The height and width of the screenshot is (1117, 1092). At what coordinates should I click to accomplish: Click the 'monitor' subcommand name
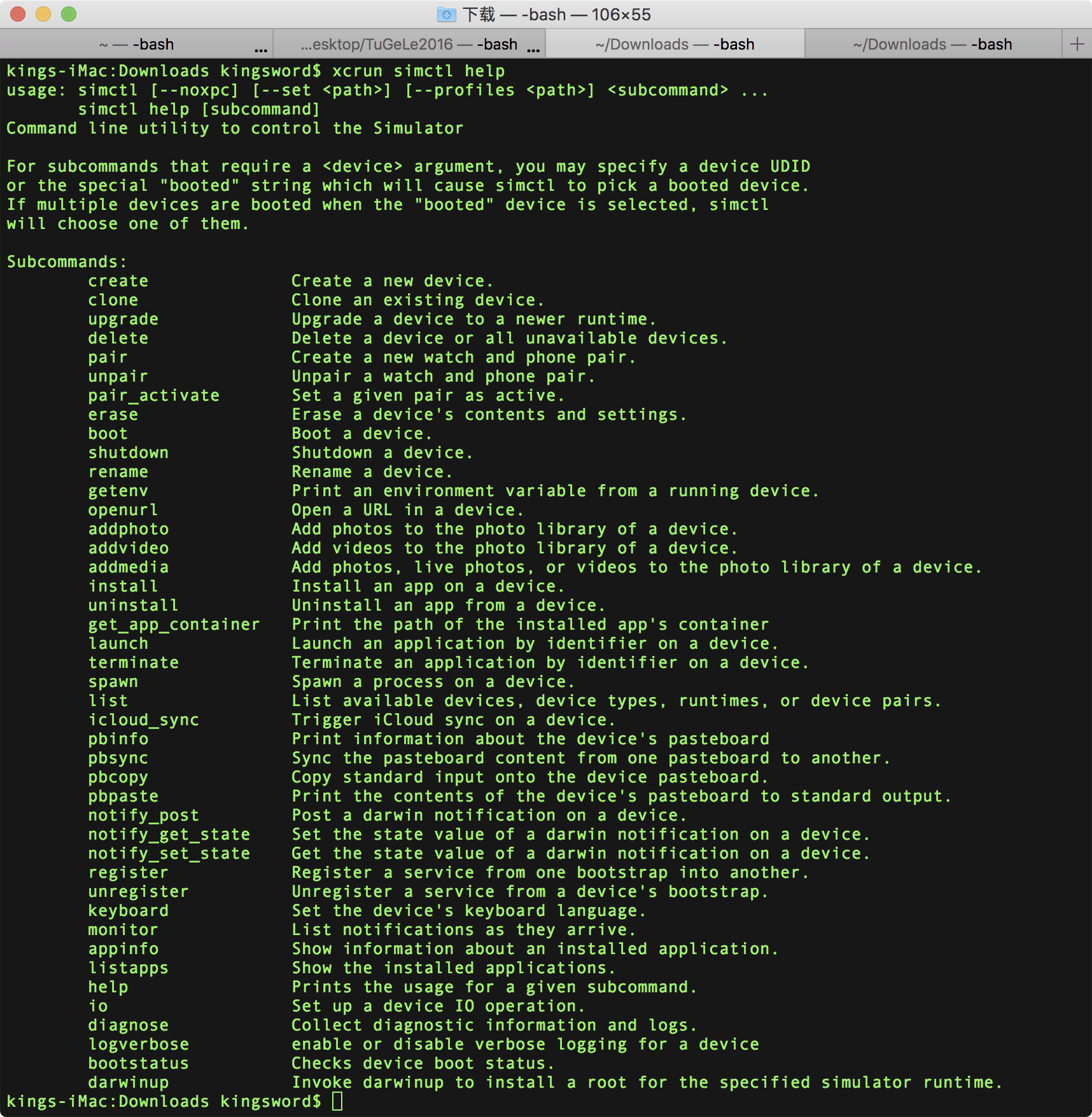click(123, 929)
